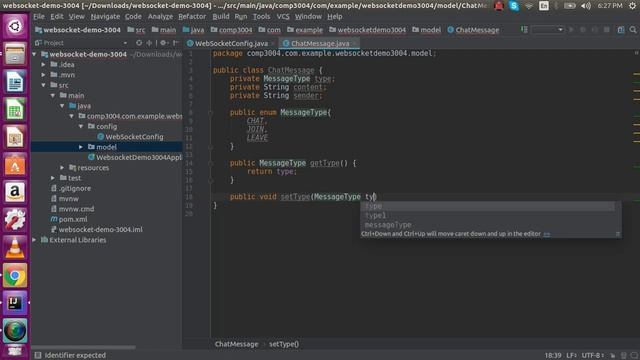This screenshot has width=640, height=360.
Task: Open the Amazon launcher in the dock
Action: click(15, 192)
